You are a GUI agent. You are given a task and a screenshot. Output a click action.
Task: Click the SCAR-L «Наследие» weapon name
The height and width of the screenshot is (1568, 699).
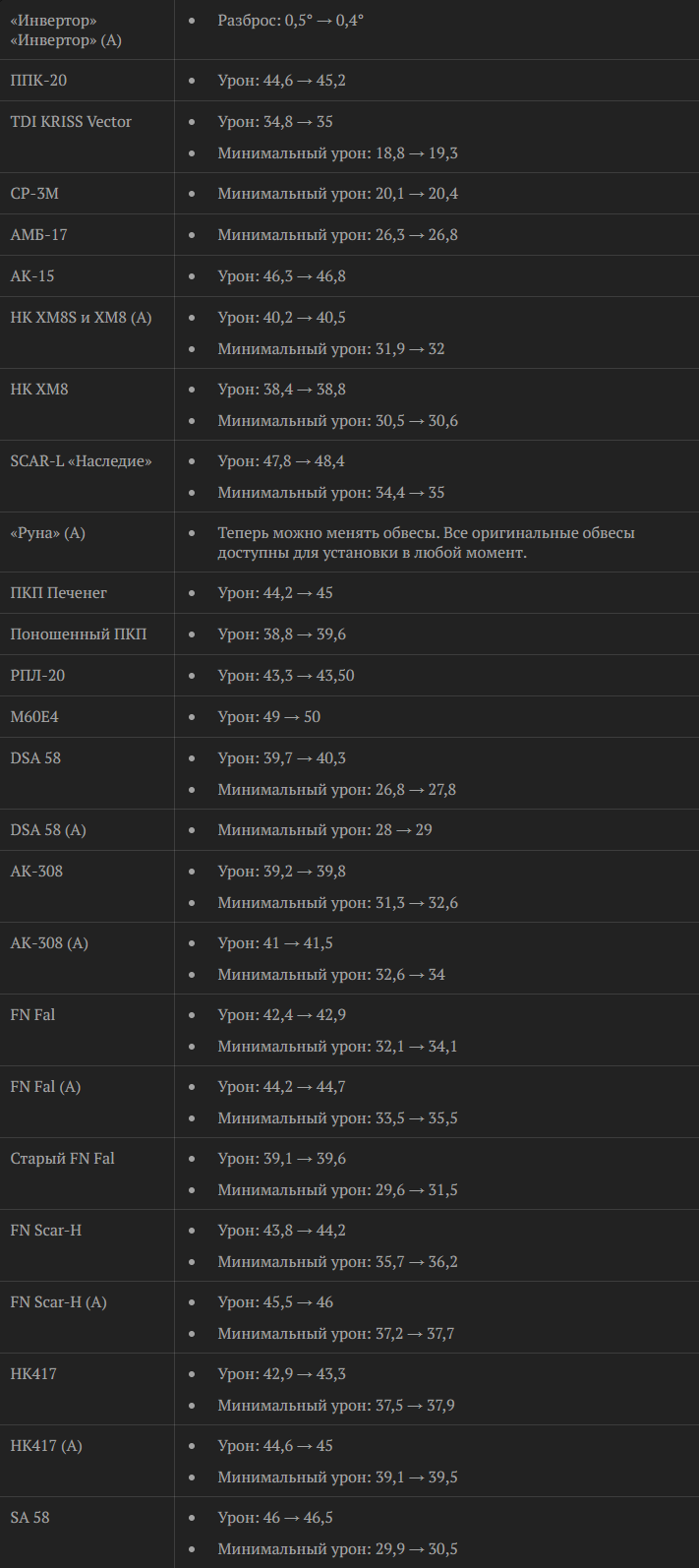[x=81, y=461]
